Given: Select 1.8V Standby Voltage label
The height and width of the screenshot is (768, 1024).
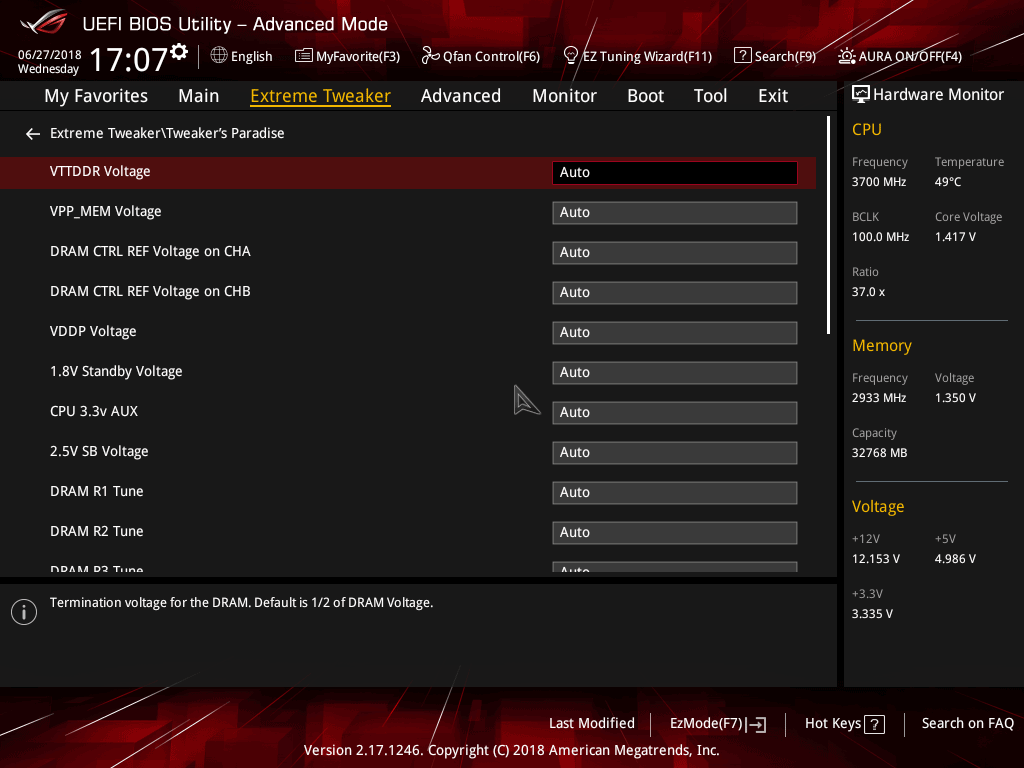Looking at the screenshot, I should pos(116,372).
